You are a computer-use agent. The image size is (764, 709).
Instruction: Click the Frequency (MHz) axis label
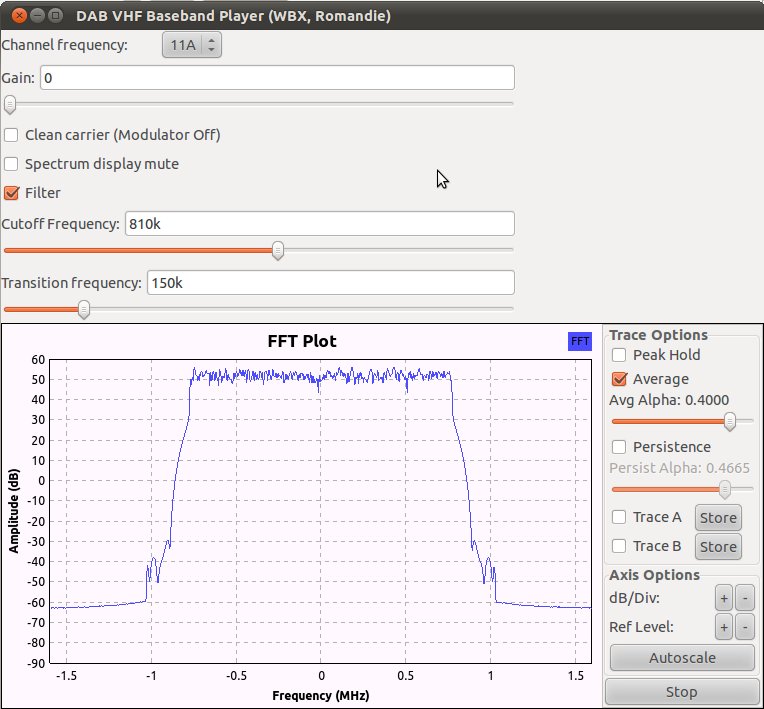(321, 695)
